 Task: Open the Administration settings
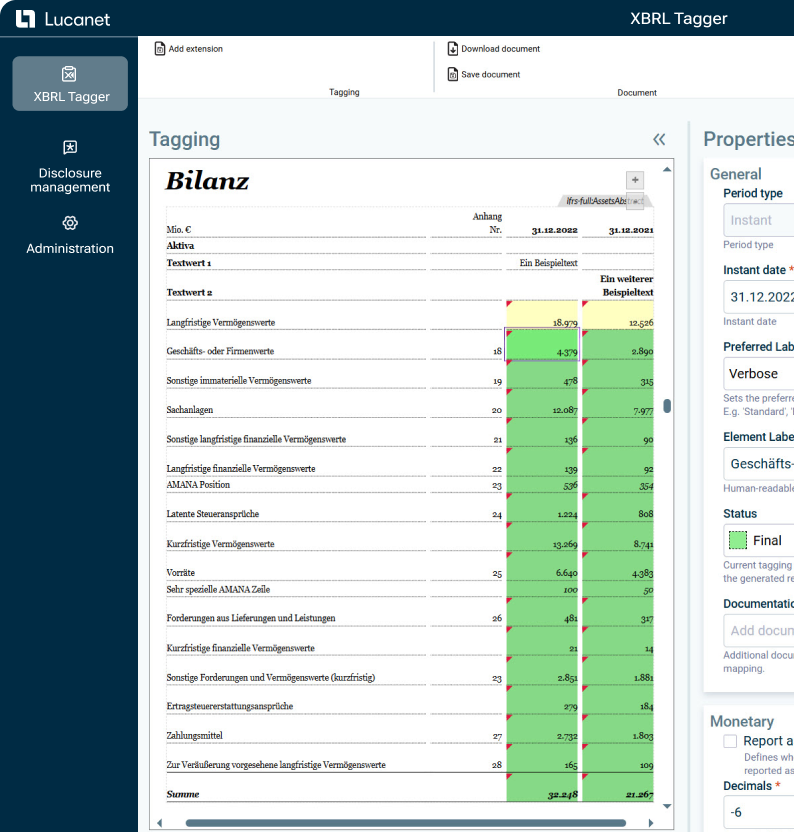click(70, 235)
